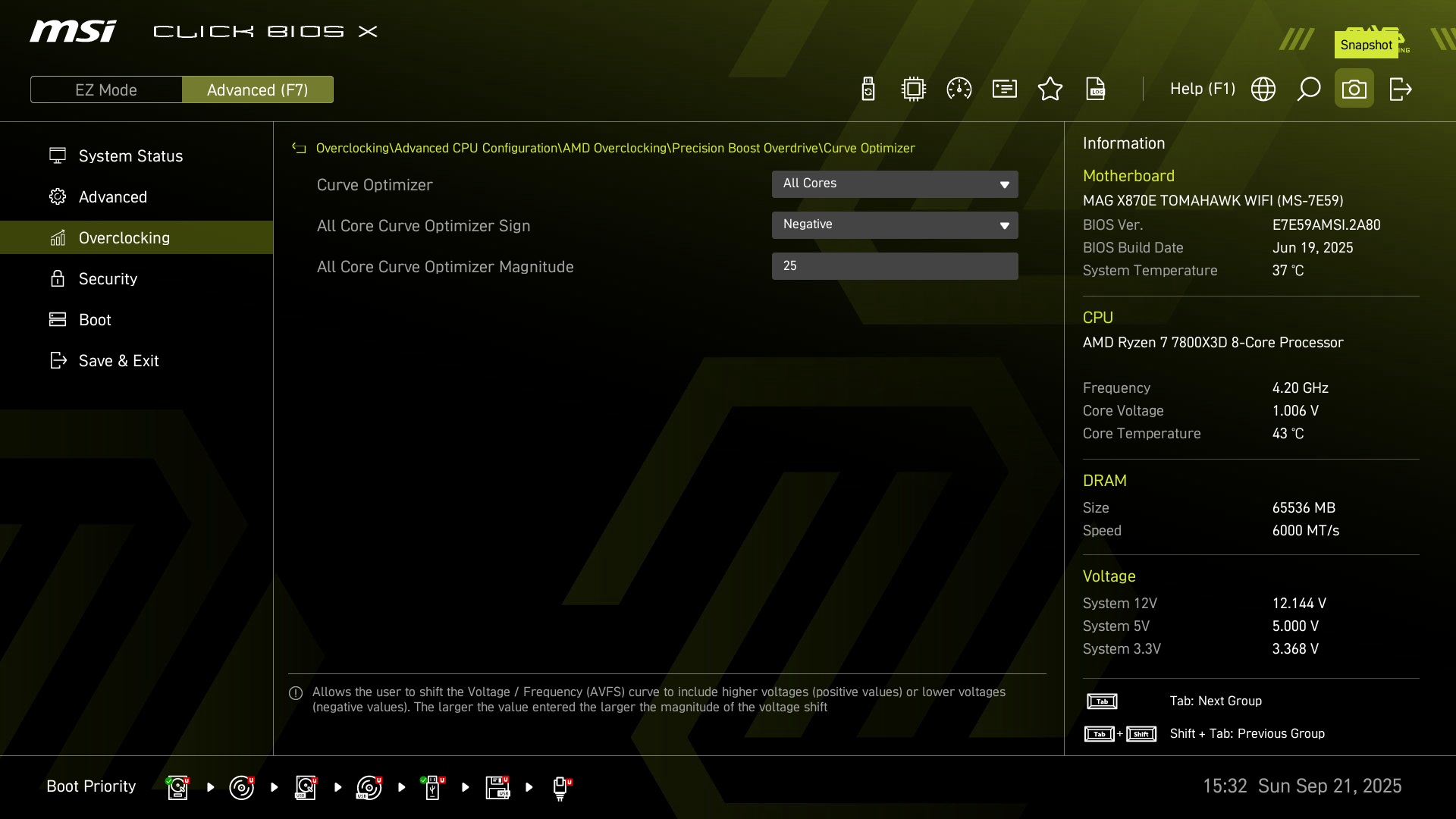Open the search magnifier icon
This screenshot has width=1456, height=819.
point(1309,89)
